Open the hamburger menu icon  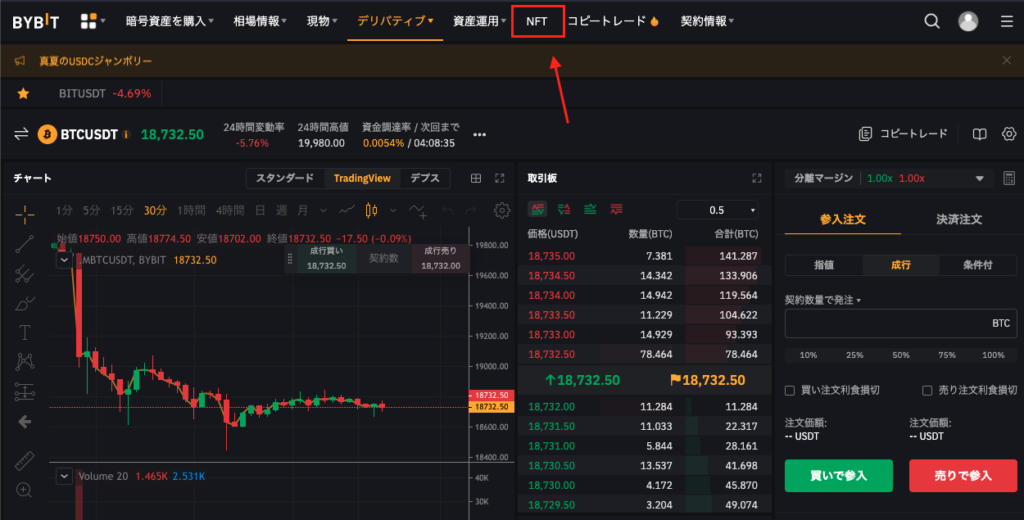tap(1007, 22)
